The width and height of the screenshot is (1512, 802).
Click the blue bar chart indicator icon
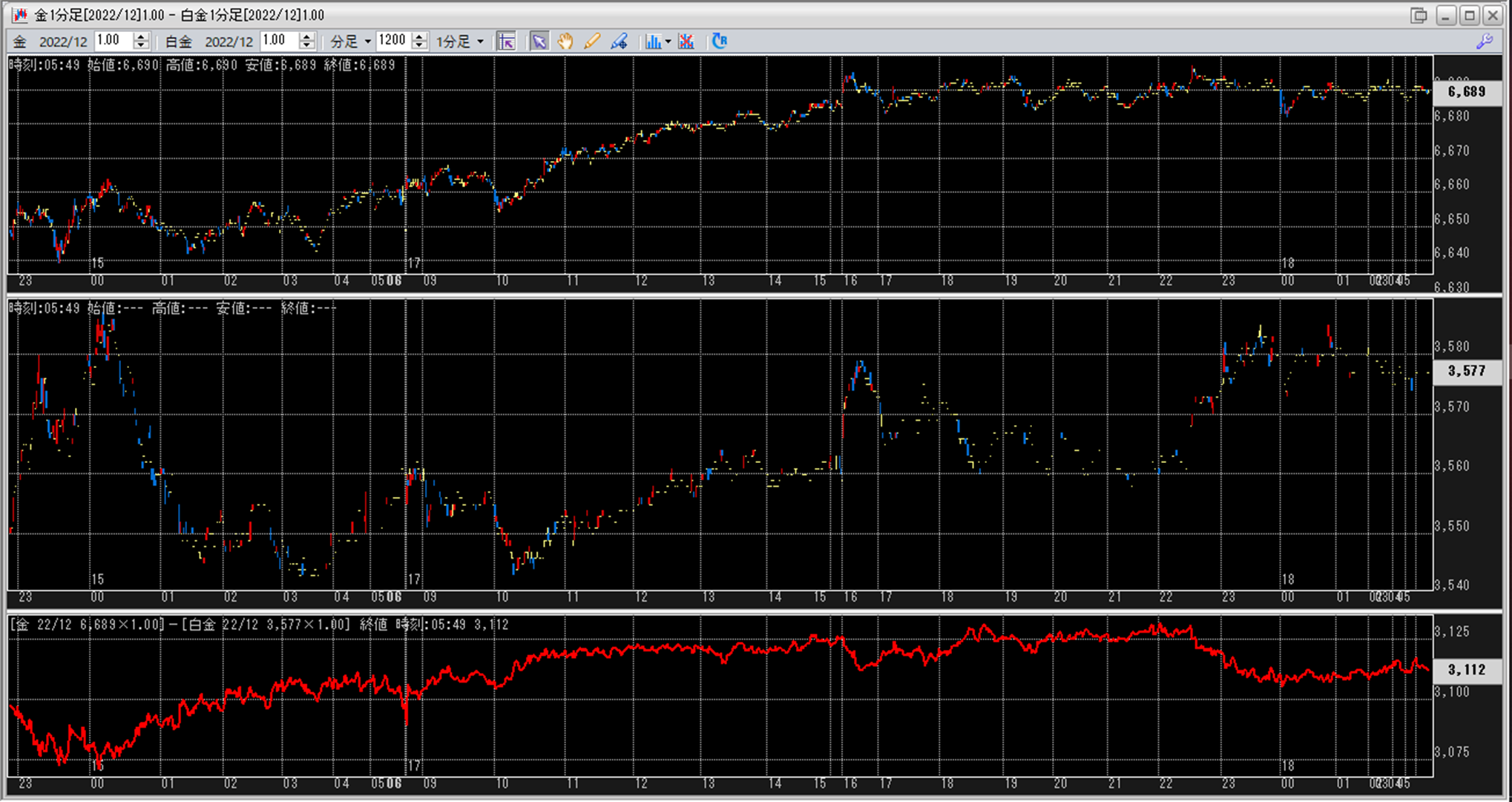[x=652, y=42]
